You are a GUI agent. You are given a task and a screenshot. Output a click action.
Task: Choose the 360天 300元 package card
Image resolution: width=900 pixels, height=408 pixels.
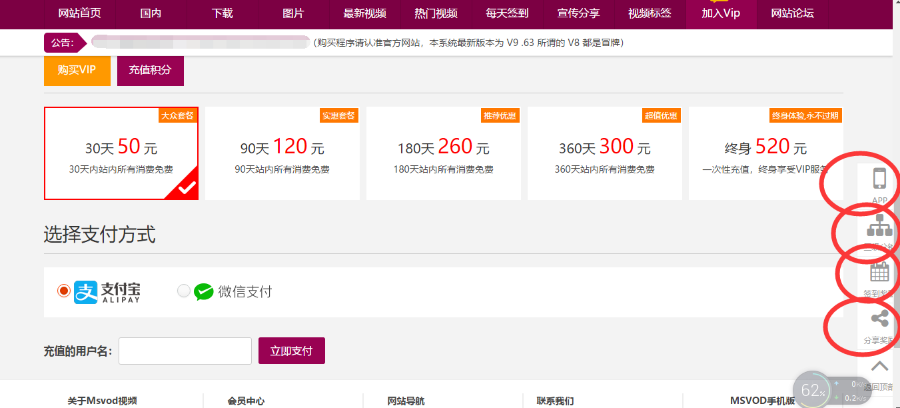pyautogui.click(x=605, y=153)
